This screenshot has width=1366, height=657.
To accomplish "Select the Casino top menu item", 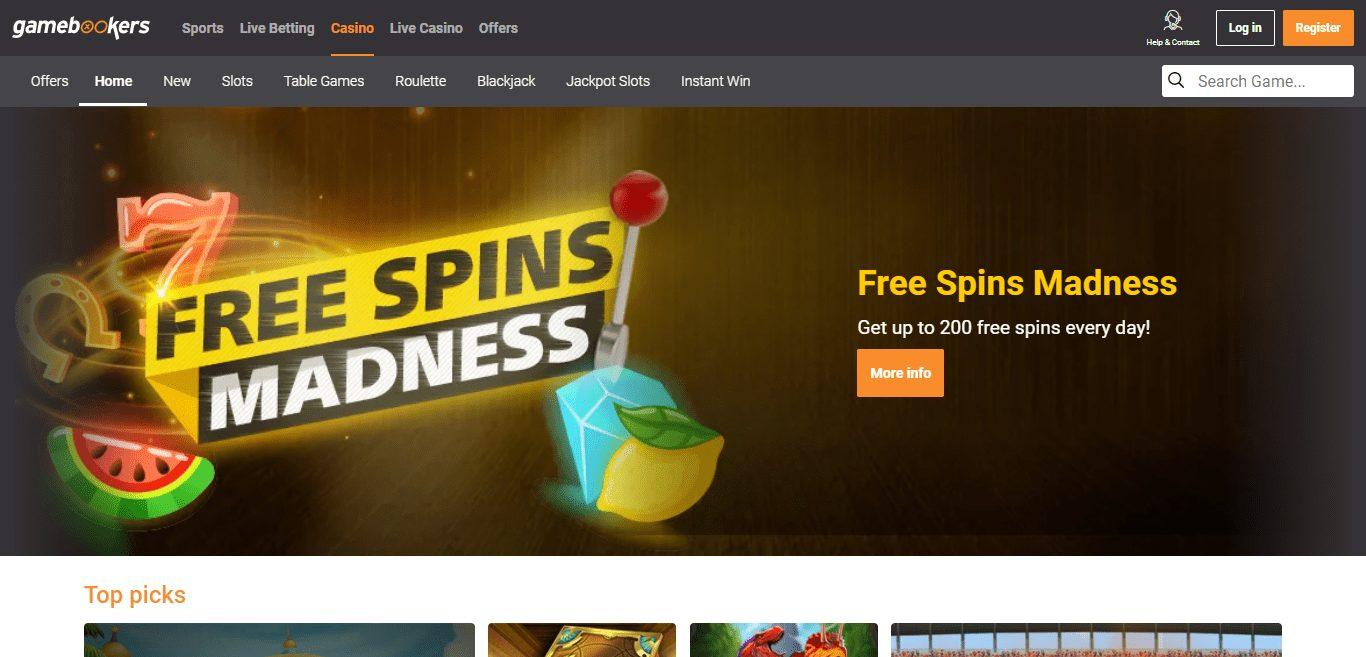I will click(352, 28).
